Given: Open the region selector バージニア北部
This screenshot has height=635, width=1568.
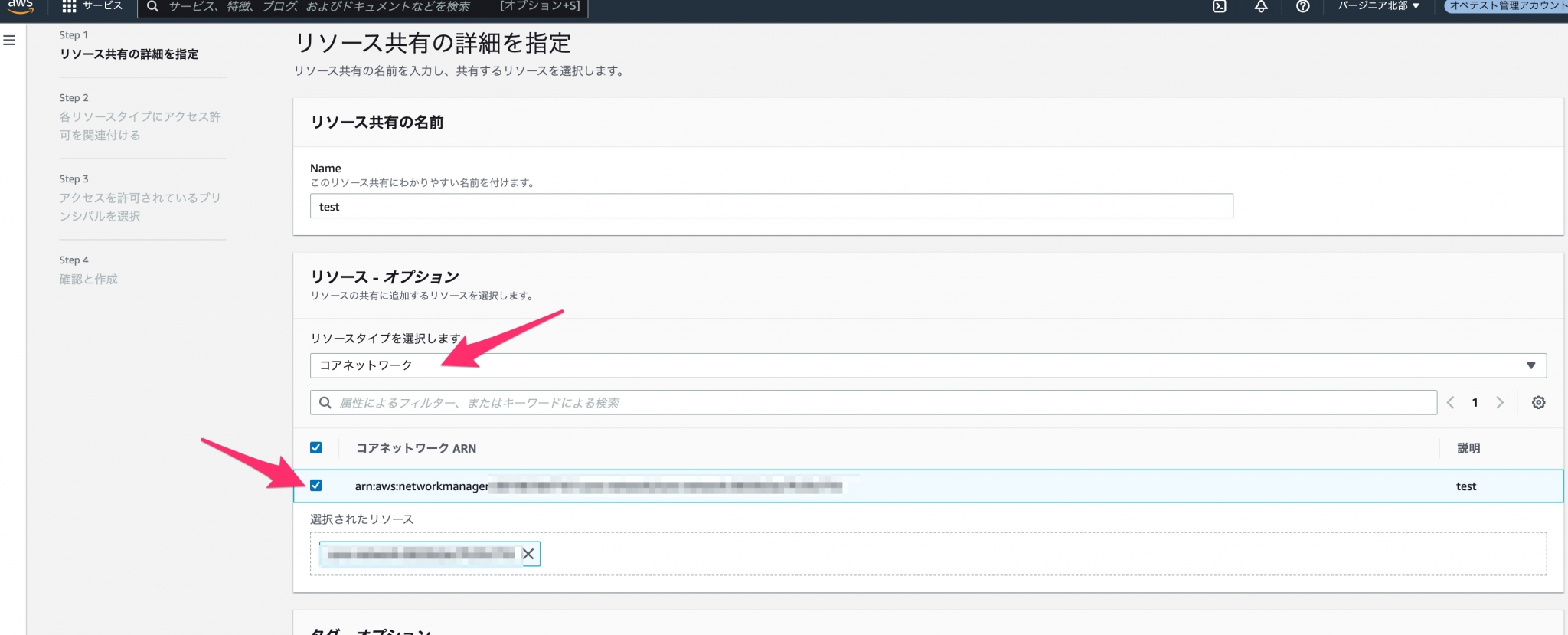Looking at the screenshot, I should pyautogui.click(x=1379, y=6).
